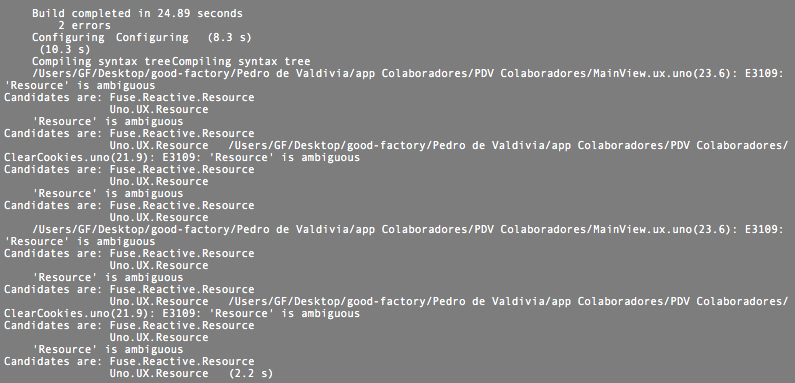Select the "2 errors" summary text
Image resolution: width=795 pixels, height=383 pixels.
pos(84,25)
